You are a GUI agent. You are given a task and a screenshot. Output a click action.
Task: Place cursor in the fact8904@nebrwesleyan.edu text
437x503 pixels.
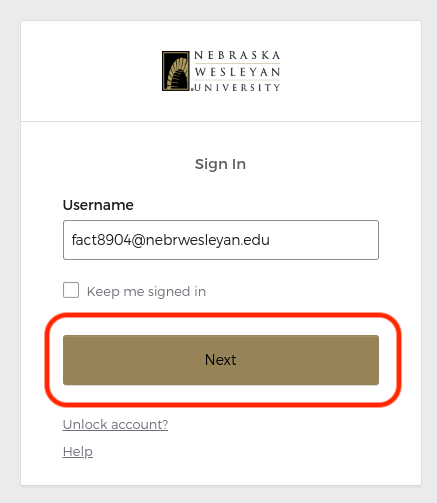click(171, 240)
